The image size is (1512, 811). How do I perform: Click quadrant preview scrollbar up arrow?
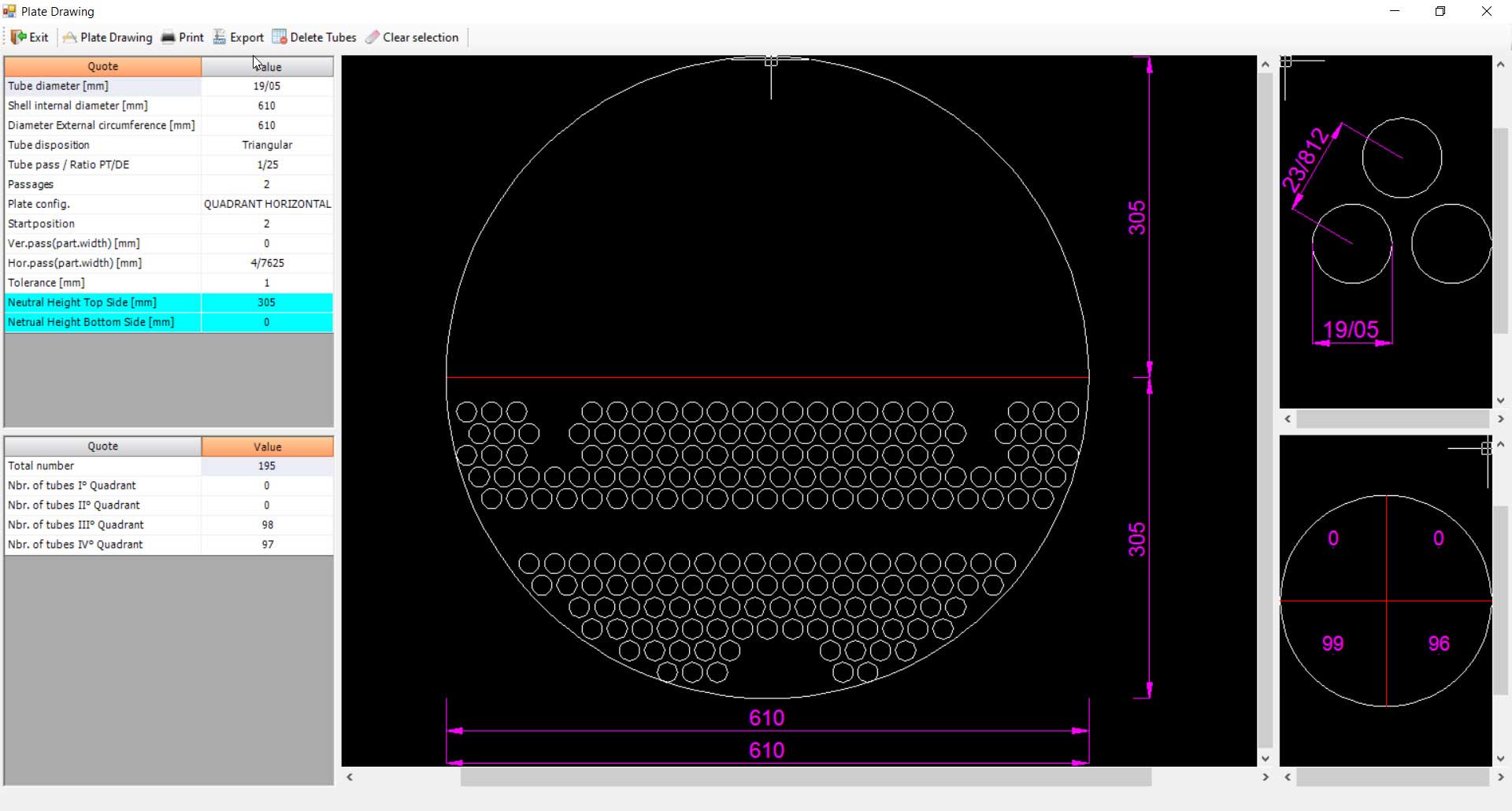click(1501, 444)
